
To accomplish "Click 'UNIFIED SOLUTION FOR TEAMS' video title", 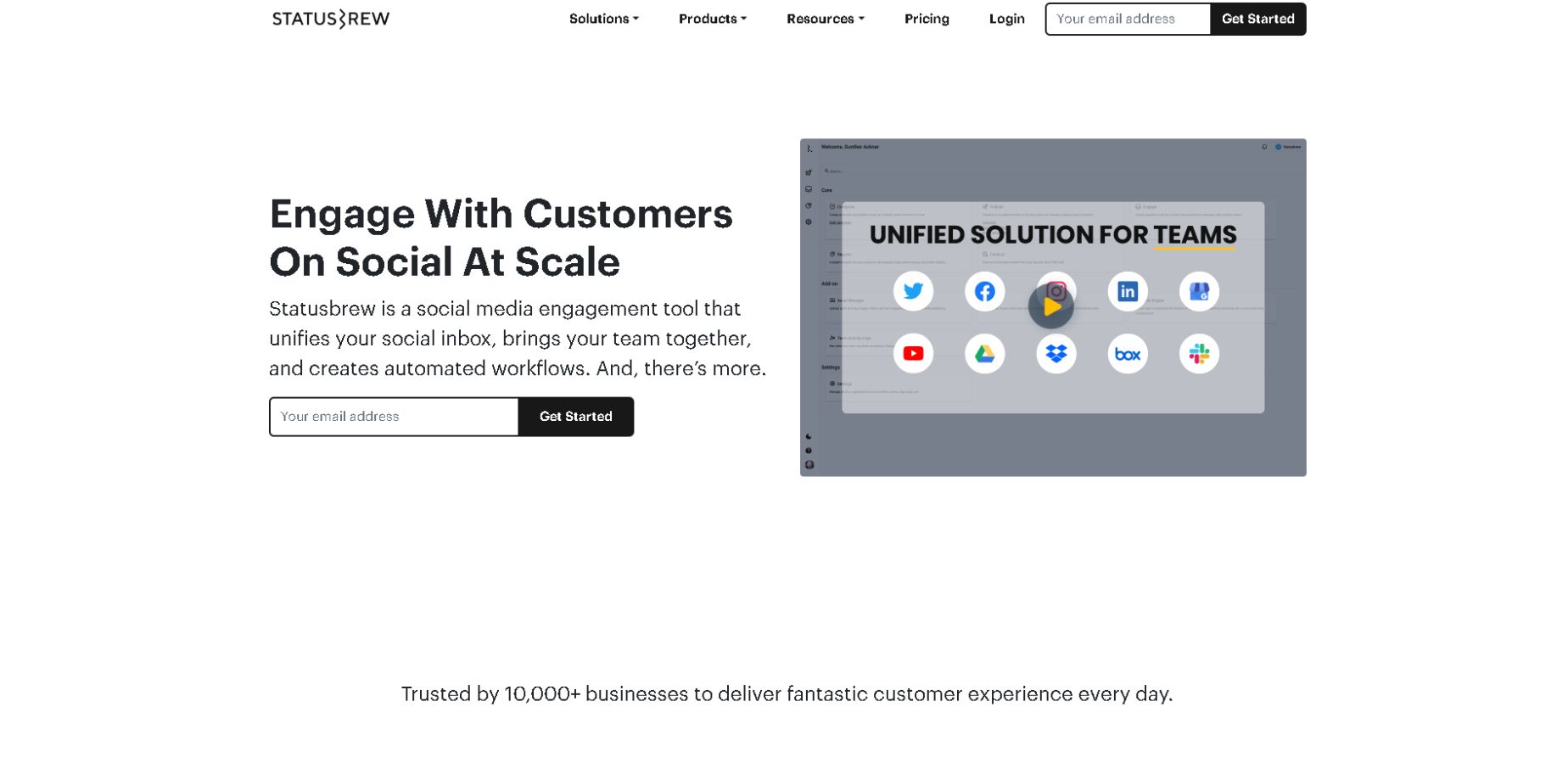I will [x=1053, y=234].
